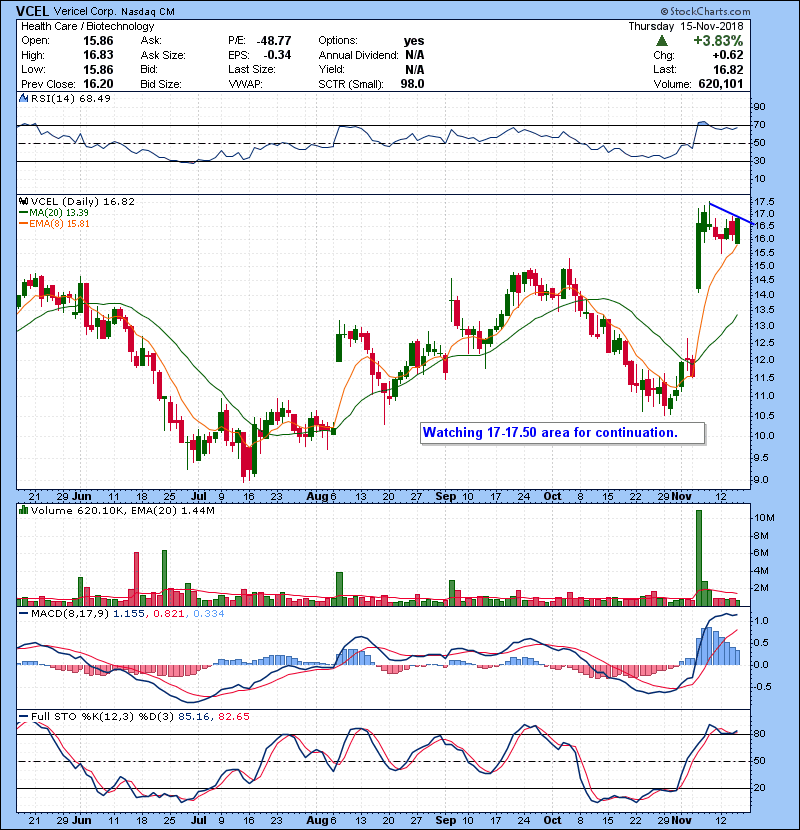Click the 90 level on RSI axis

[760, 107]
